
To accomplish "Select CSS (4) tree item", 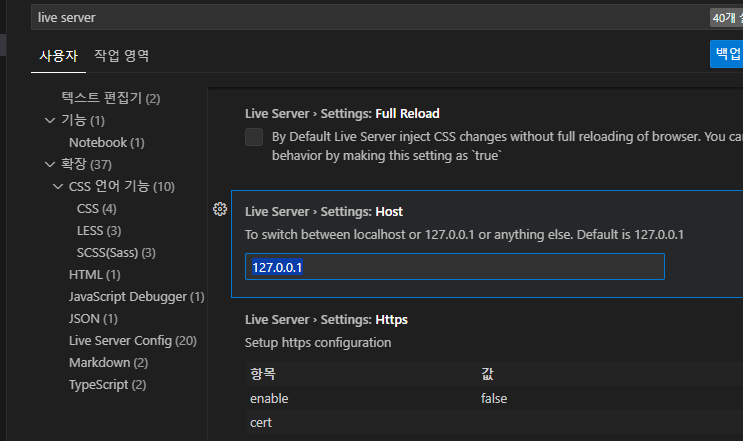I will (x=97, y=208).
